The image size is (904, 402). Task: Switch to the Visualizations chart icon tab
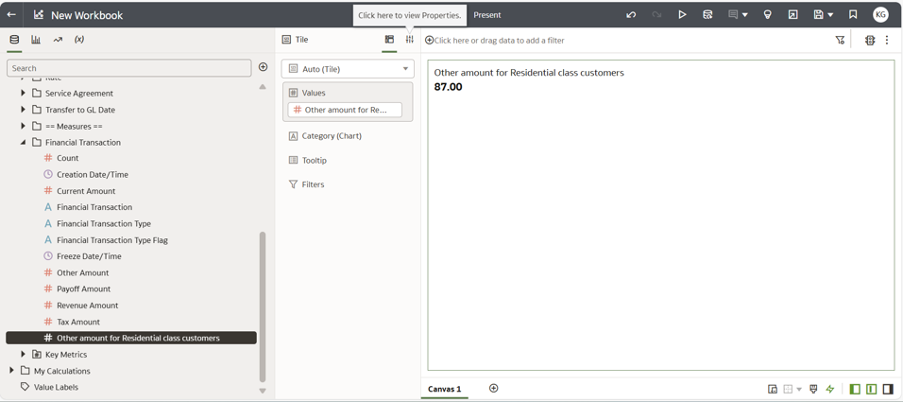pos(36,40)
